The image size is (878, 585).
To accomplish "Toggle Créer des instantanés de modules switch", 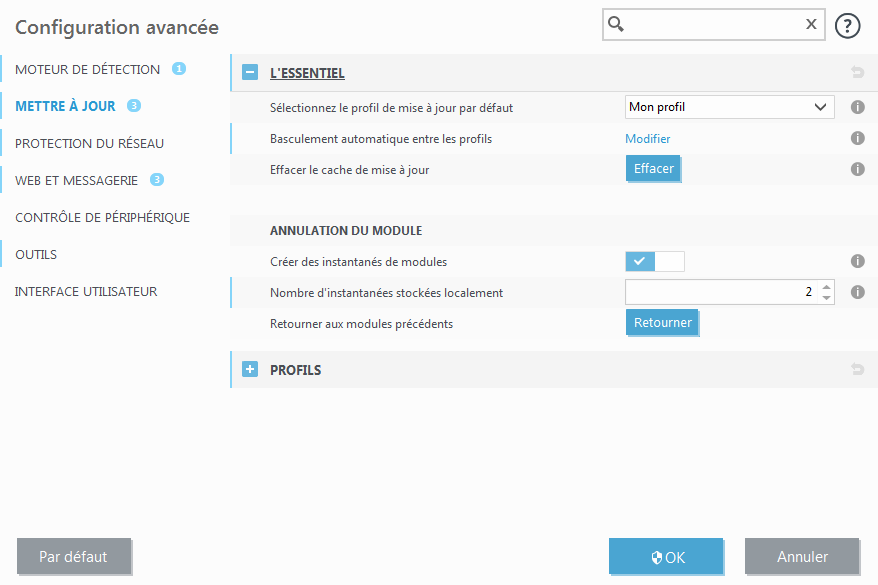I will pyautogui.click(x=655, y=261).
